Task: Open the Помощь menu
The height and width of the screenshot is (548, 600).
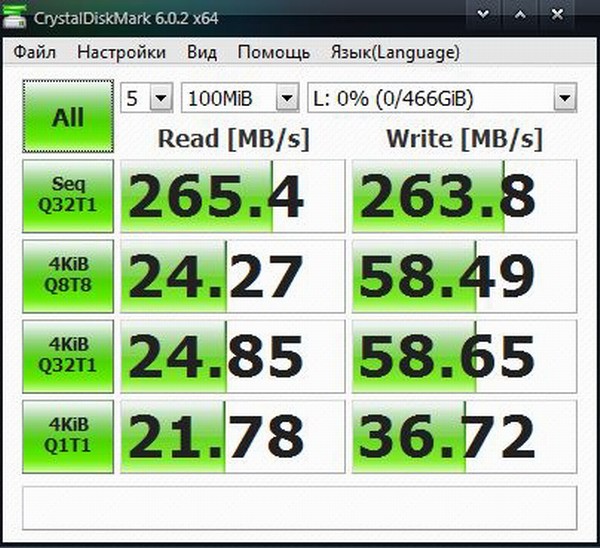Action: click(x=273, y=52)
